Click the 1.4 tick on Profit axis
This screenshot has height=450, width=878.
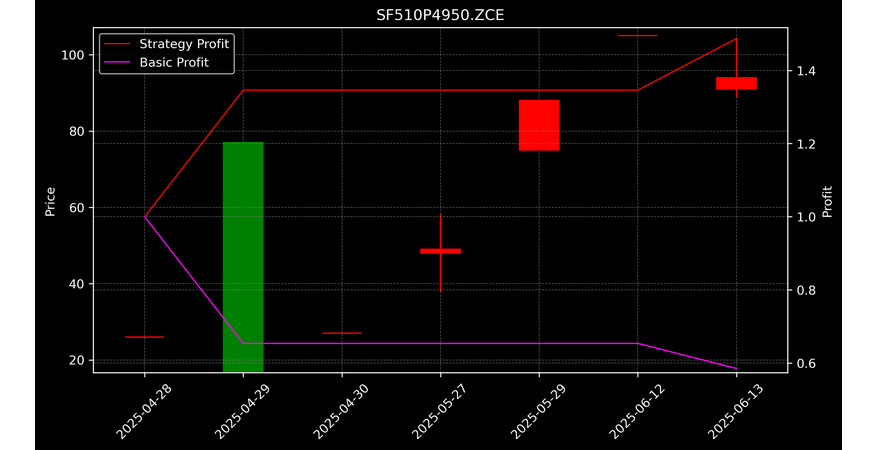[x=805, y=71]
